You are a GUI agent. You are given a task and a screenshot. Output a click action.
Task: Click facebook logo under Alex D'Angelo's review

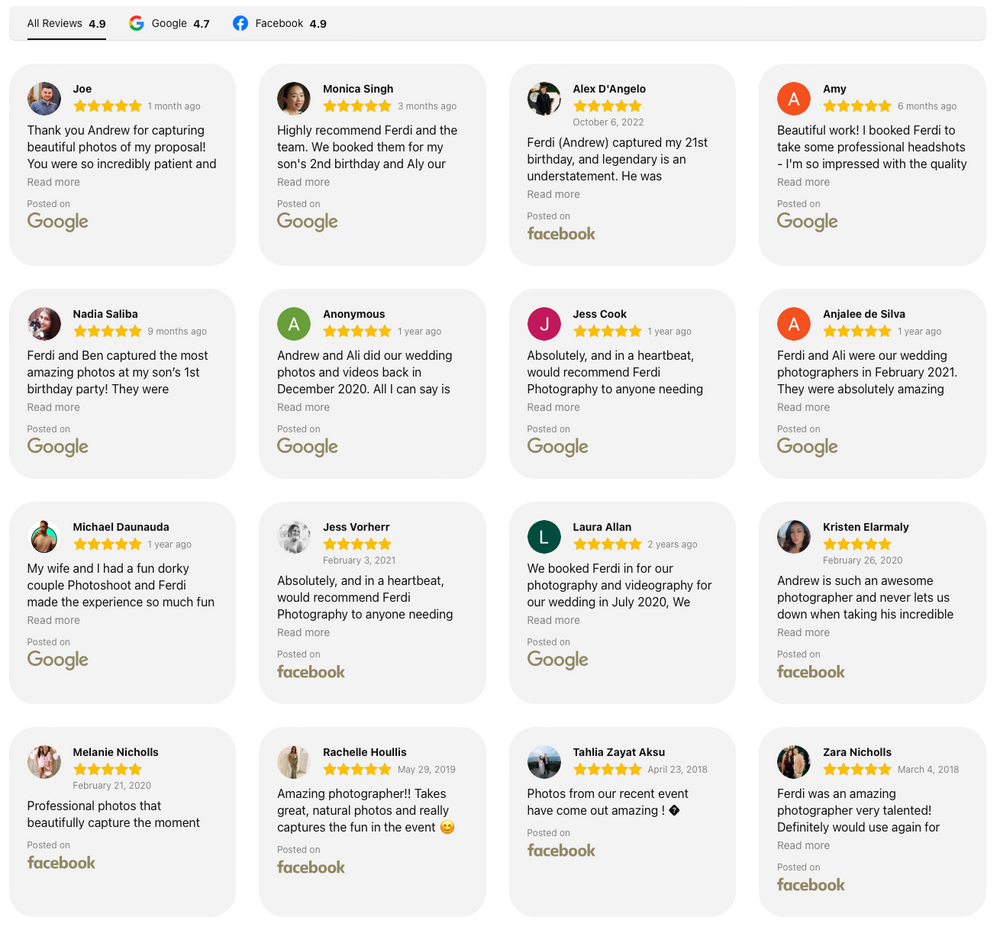pos(561,234)
